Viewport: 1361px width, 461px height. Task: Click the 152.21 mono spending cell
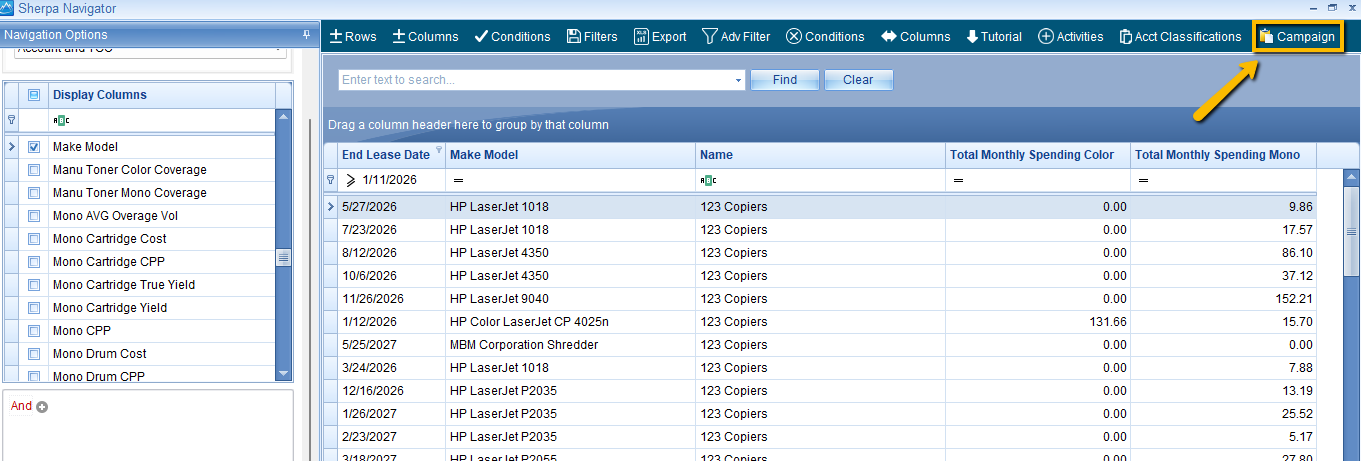point(1223,299)
